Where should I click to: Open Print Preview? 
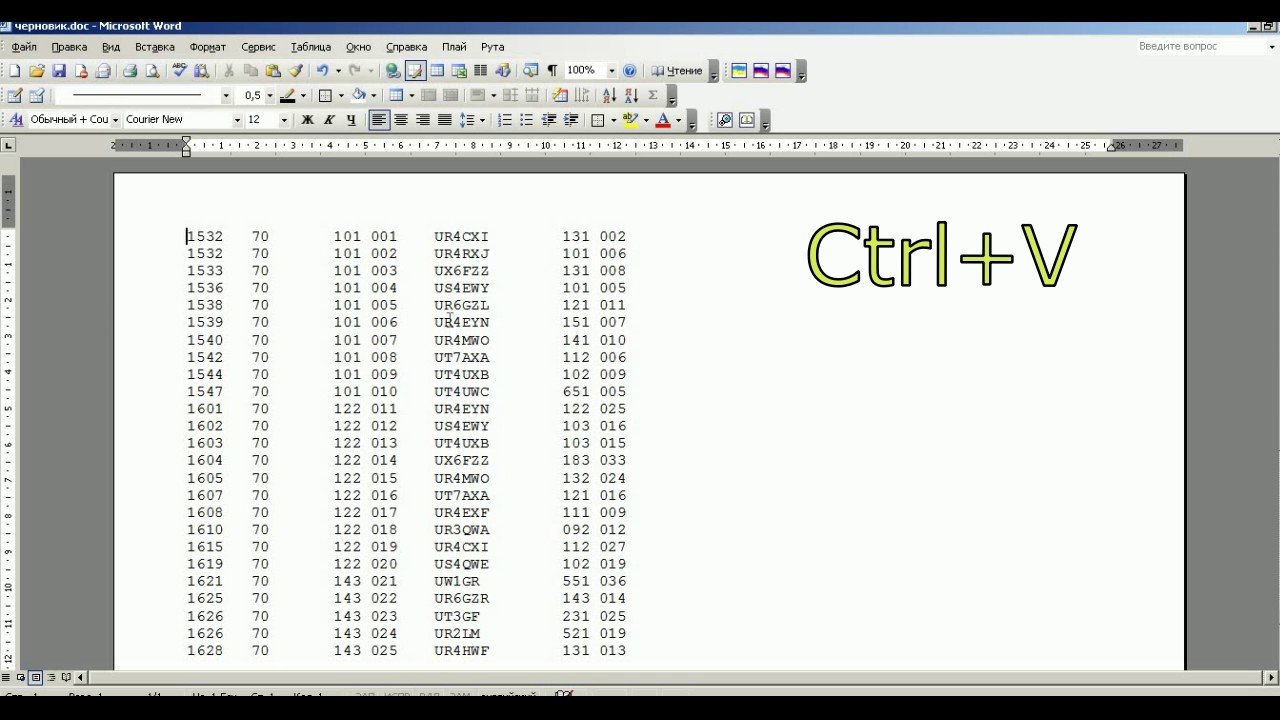[x=152, y=71]
